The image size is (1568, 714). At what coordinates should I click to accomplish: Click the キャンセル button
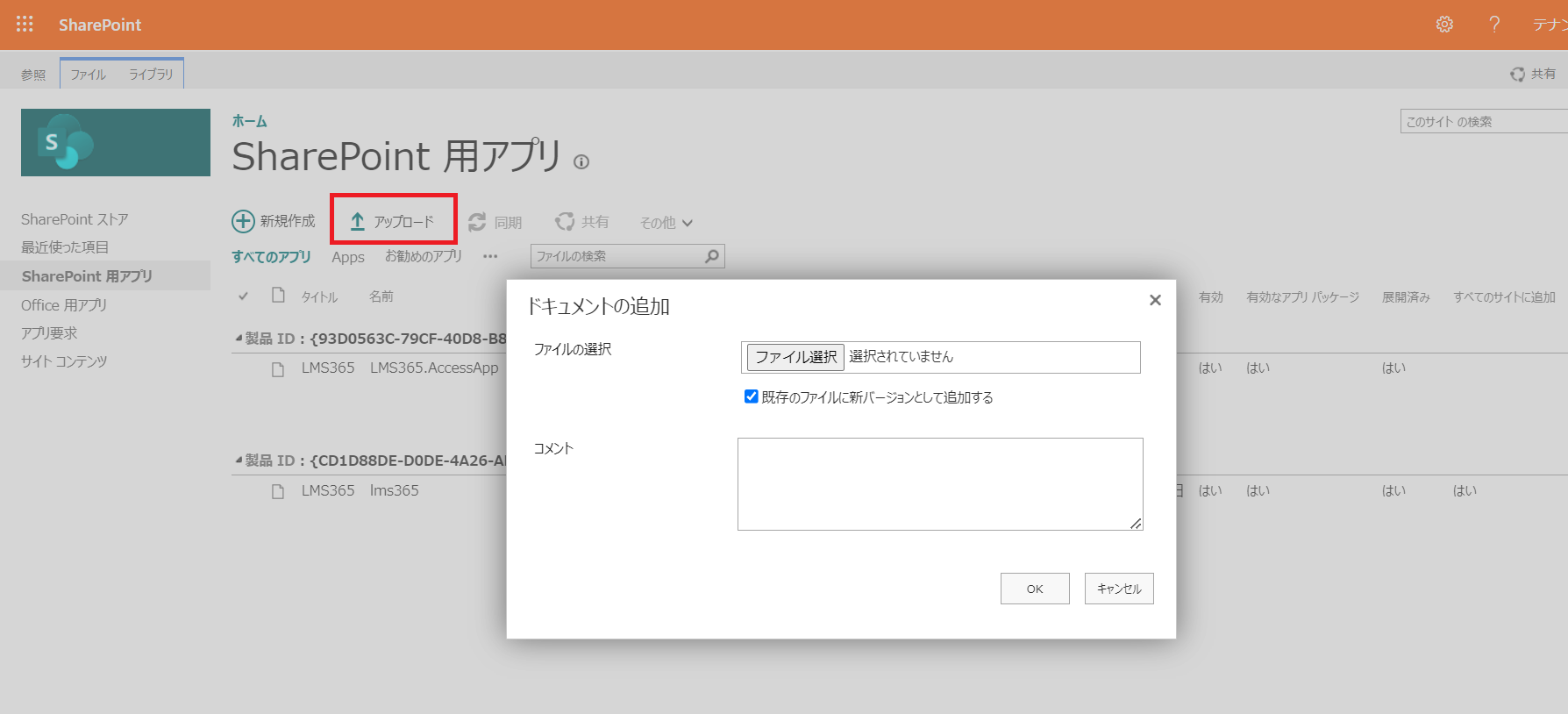(1119, 589)
